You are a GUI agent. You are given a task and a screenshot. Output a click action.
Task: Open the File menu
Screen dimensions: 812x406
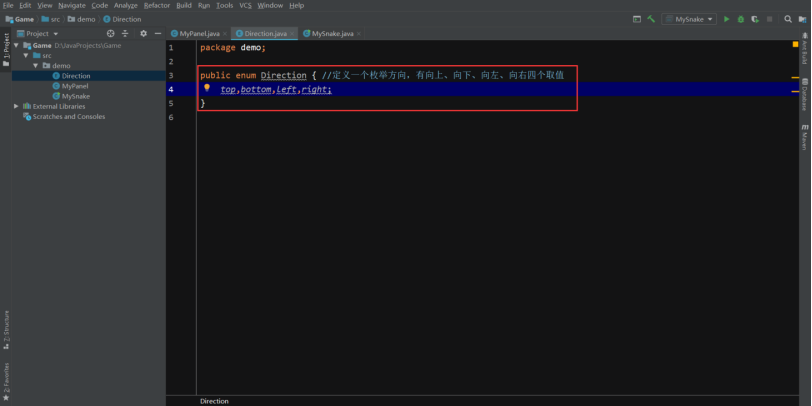pyautogui.click(x=8, y=5)
